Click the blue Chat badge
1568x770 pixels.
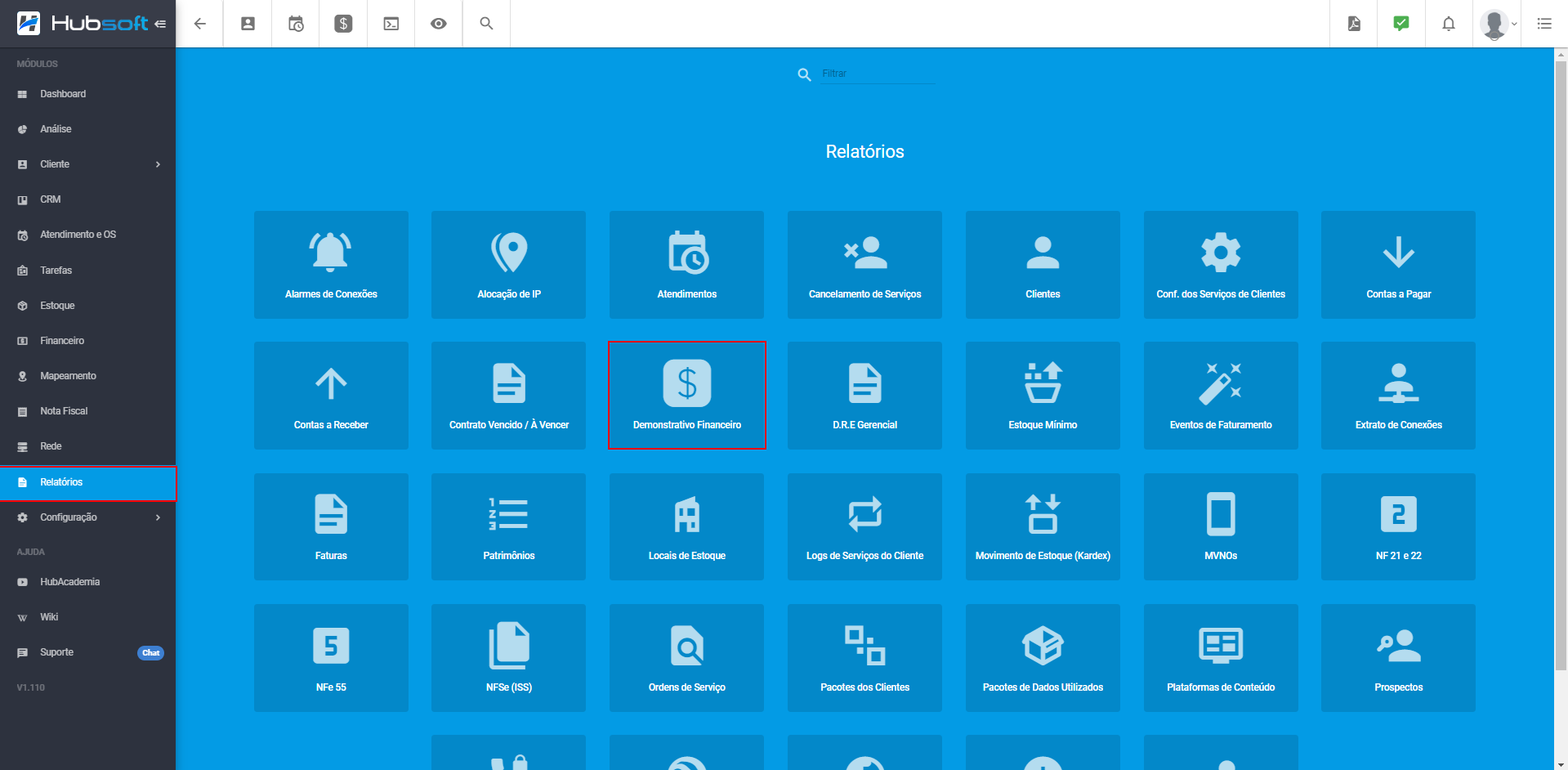[150, 652]
